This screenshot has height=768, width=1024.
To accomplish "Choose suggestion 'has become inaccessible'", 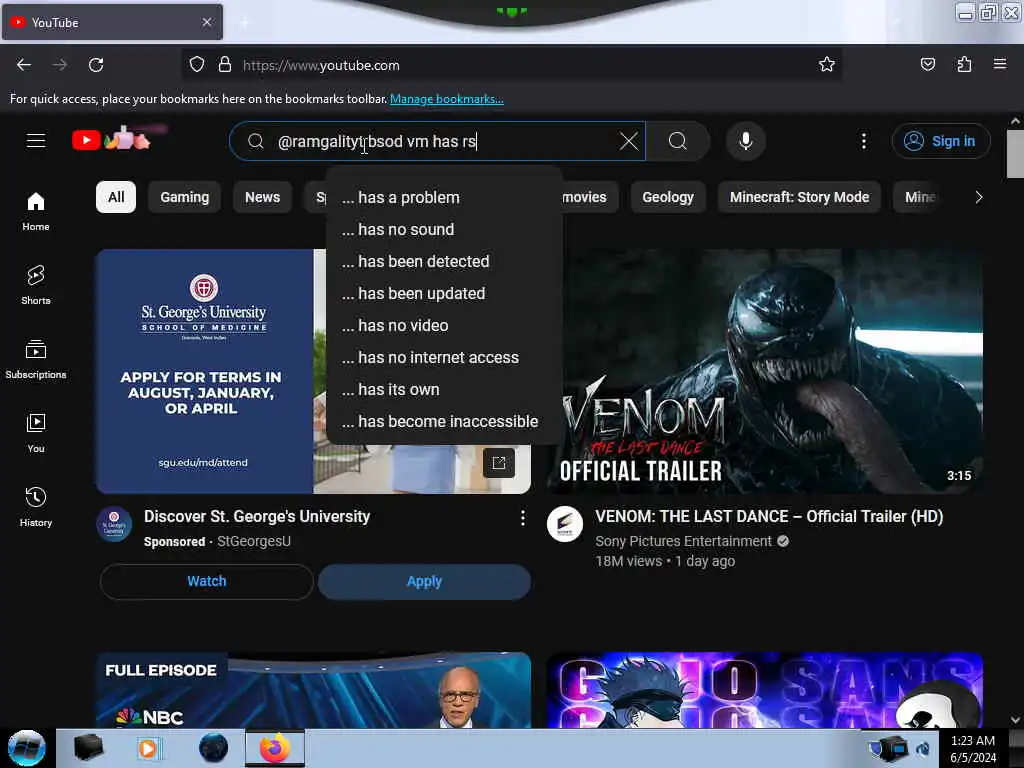I will [444, 421].
